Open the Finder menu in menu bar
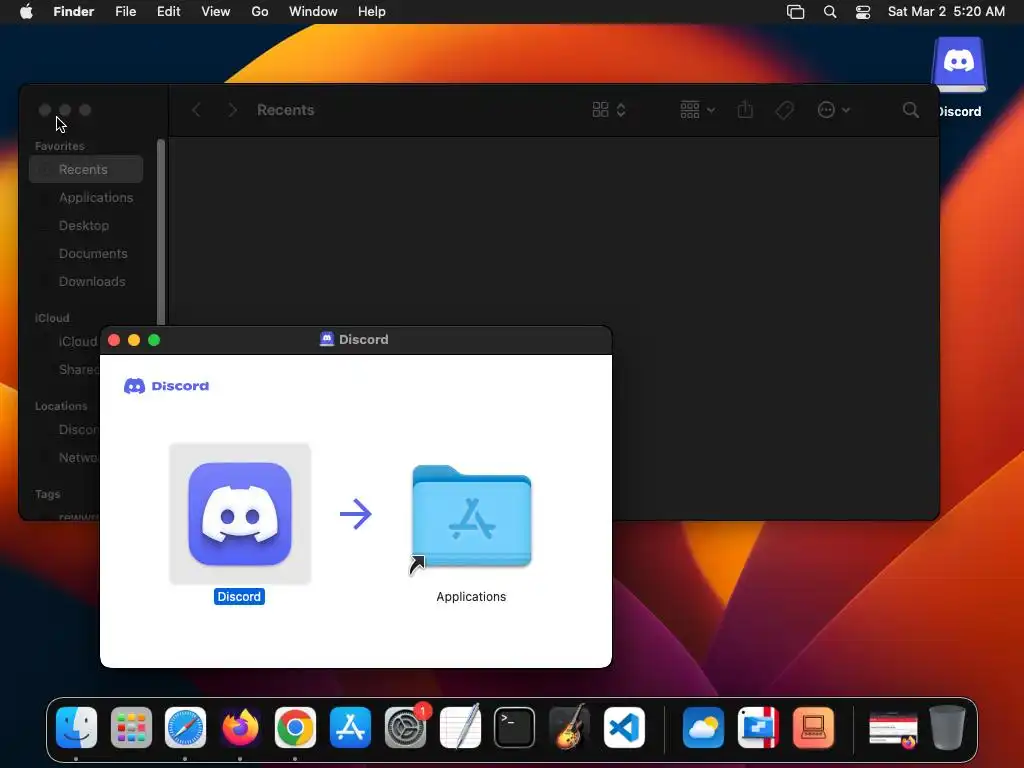 (74, 12)
